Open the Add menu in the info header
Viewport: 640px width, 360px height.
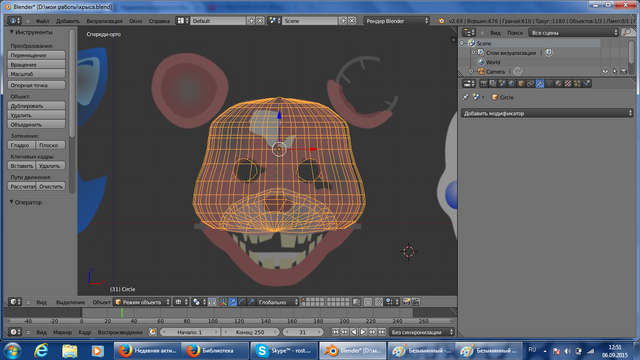pyautogui.click(x=68, y=21)
